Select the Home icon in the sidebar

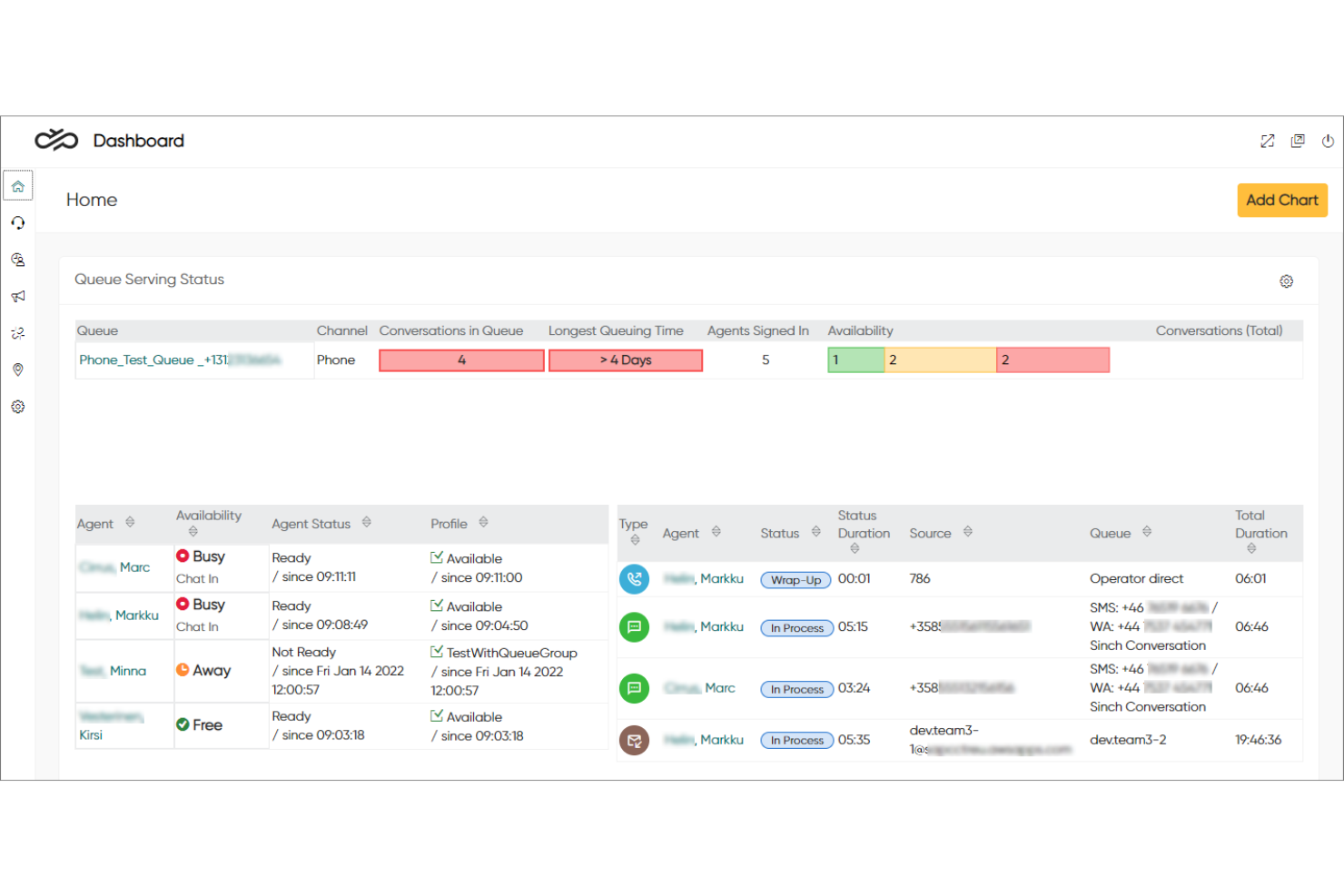(17, 185)
